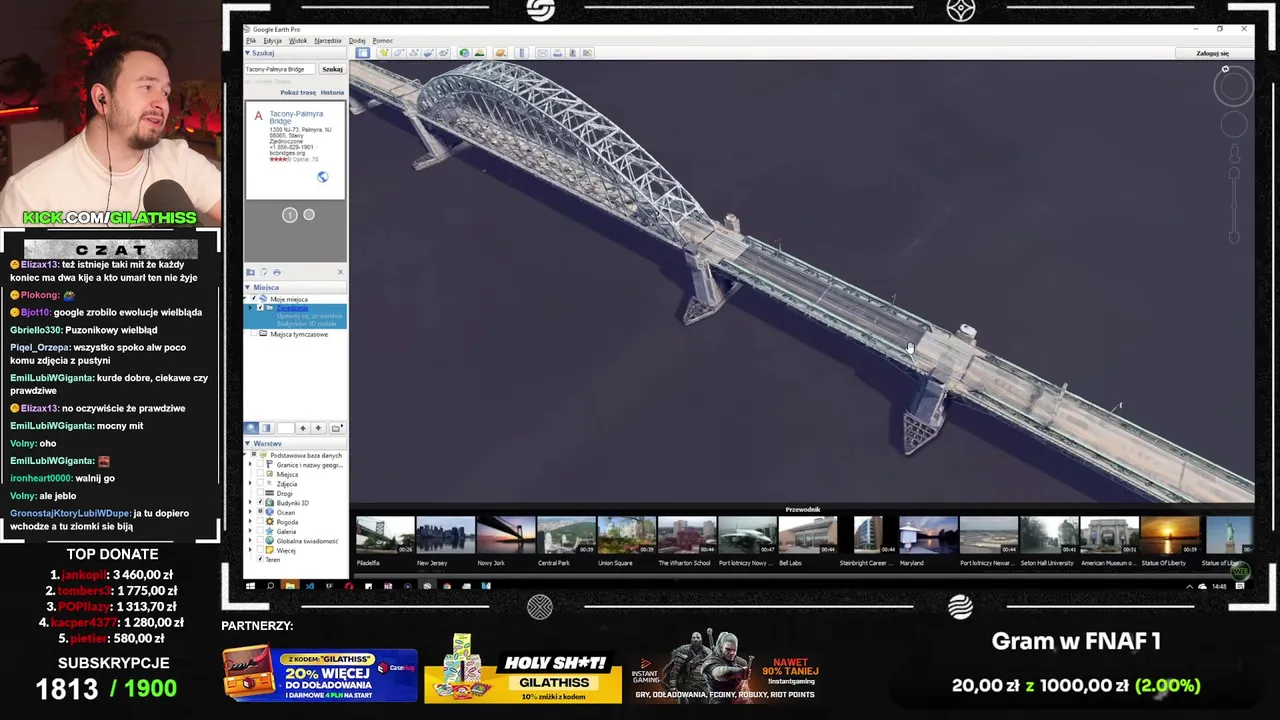Switch planet view toolbar icon
Image resolution: width=1280 pixels, height=720 pixels.
[500, 52]
